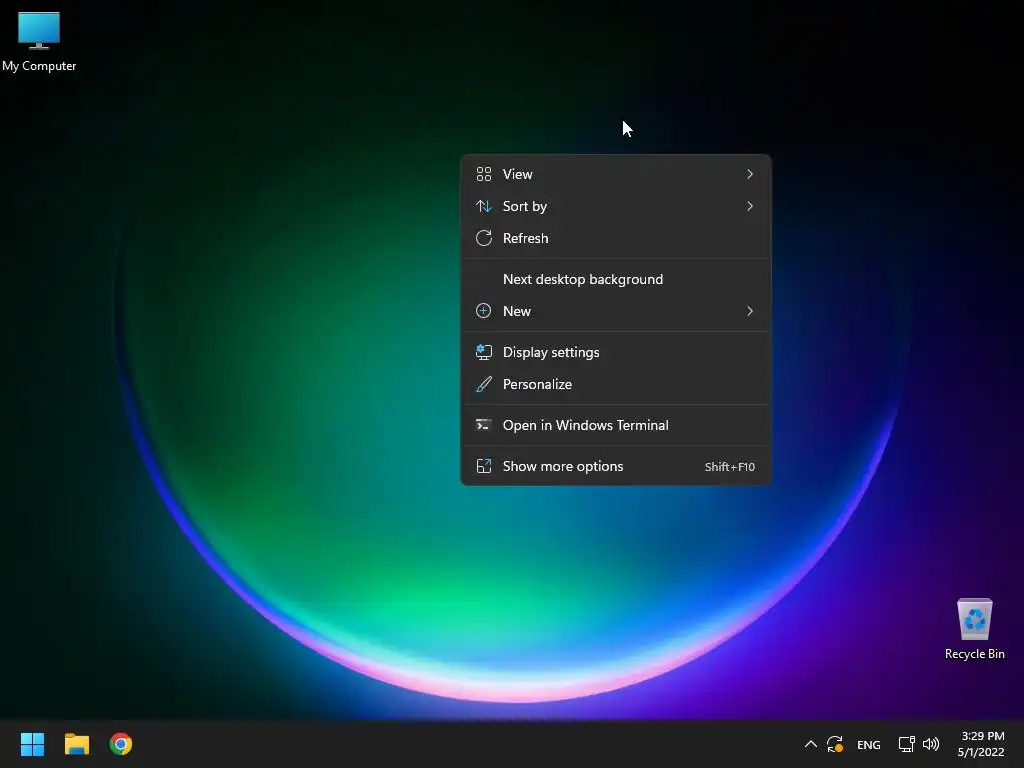Open the View submenu

tap(616, 174)
